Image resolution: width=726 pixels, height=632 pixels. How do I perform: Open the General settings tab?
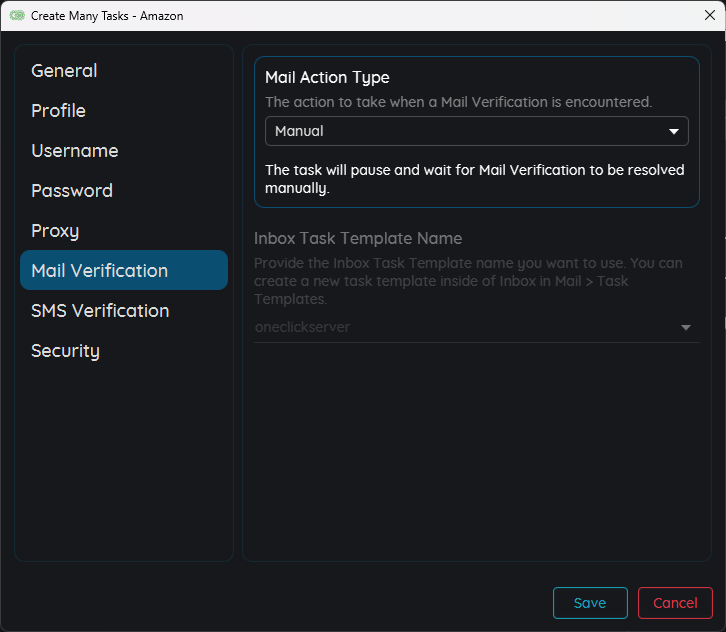point(64,71)
